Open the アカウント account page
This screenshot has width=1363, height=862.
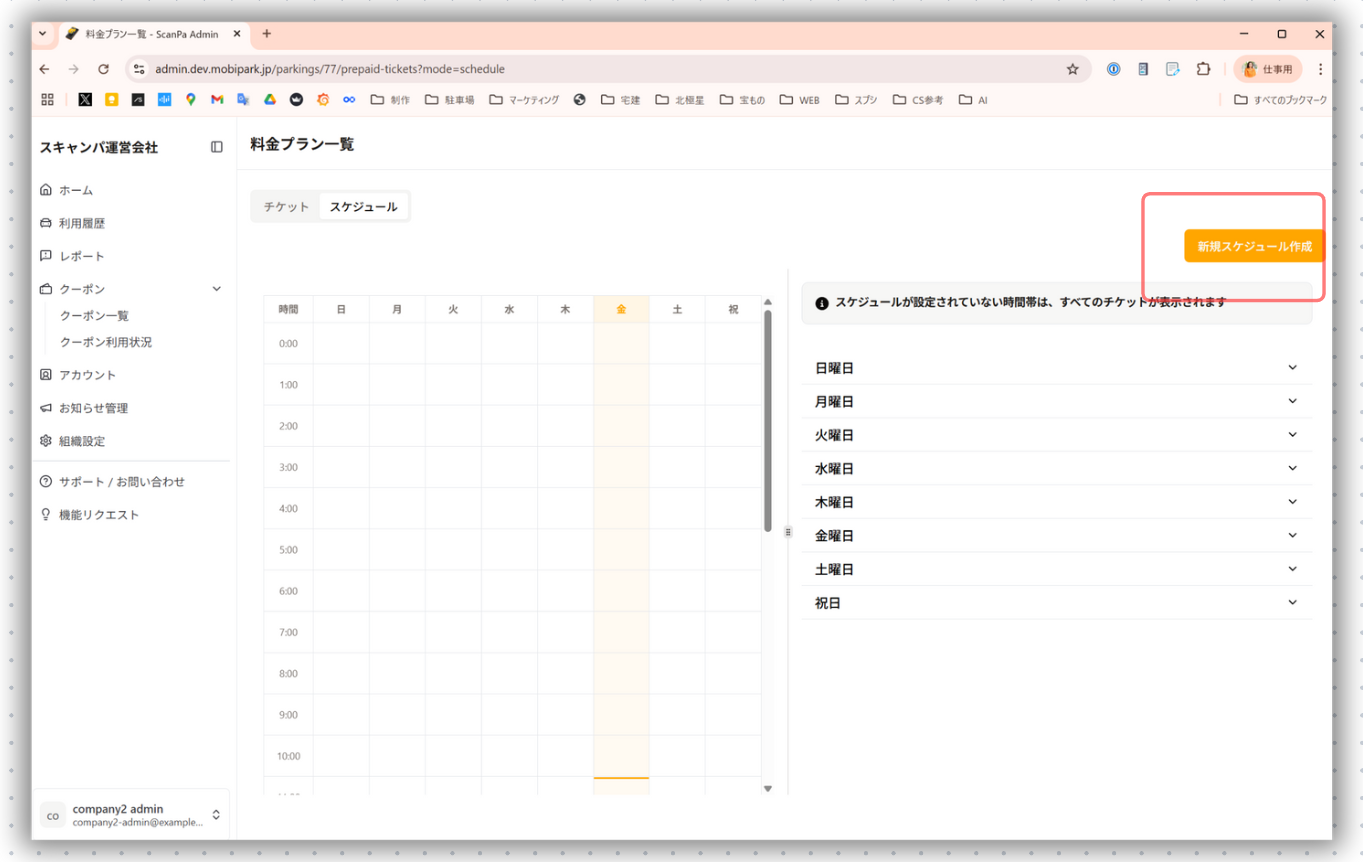87,375
